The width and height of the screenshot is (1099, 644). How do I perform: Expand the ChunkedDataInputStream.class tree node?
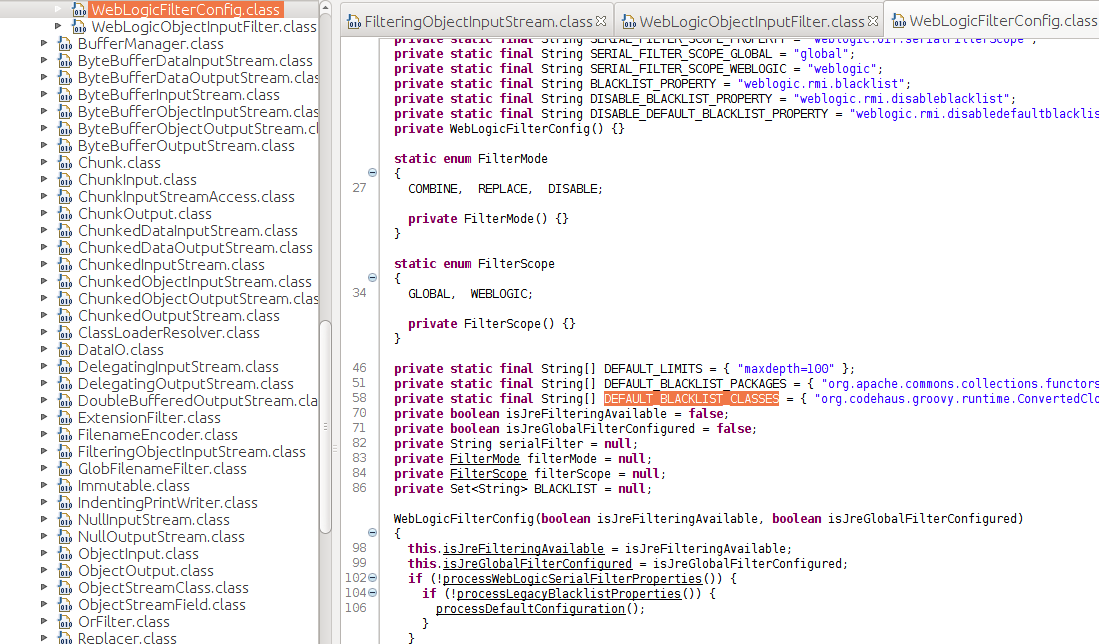coord(44,230)
